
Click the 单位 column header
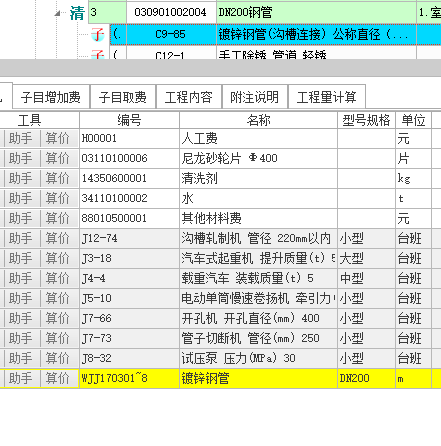coord(413,120)
